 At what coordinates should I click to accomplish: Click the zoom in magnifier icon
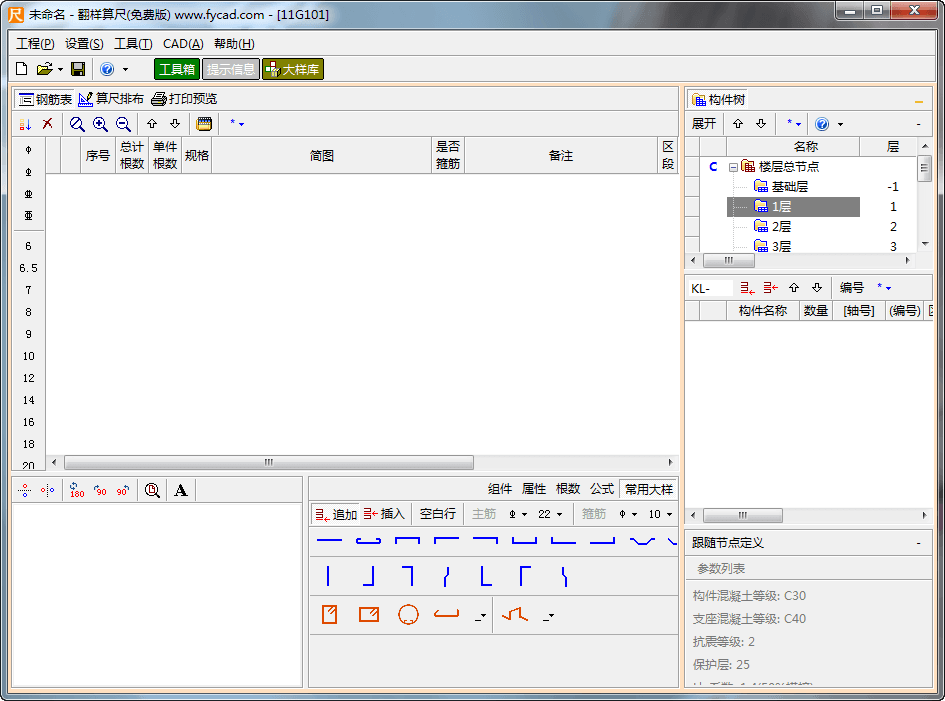100,124
